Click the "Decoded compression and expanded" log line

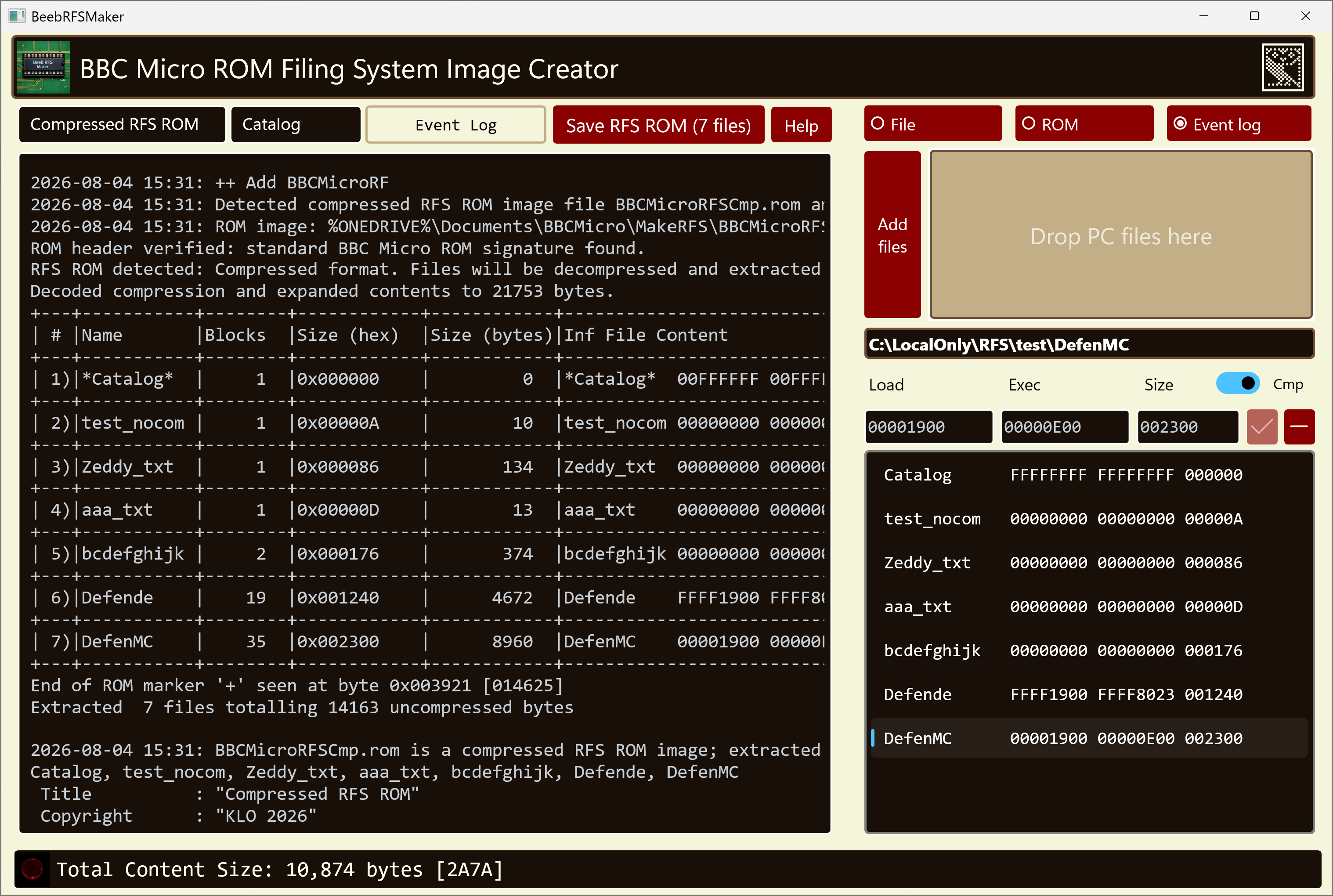pyautogui.click(x=322, y=291)
